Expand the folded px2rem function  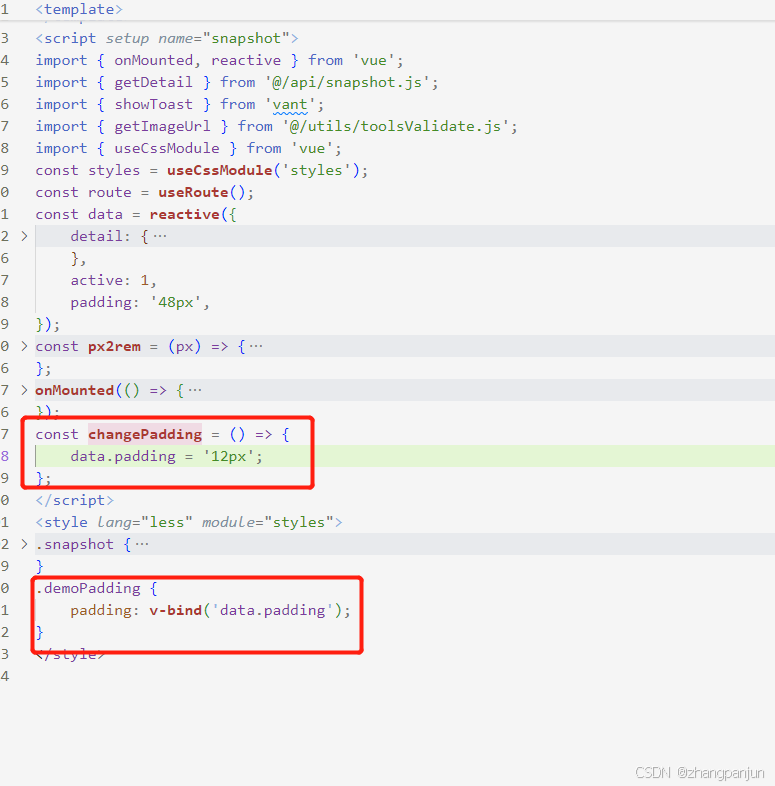tap(24, 346)
